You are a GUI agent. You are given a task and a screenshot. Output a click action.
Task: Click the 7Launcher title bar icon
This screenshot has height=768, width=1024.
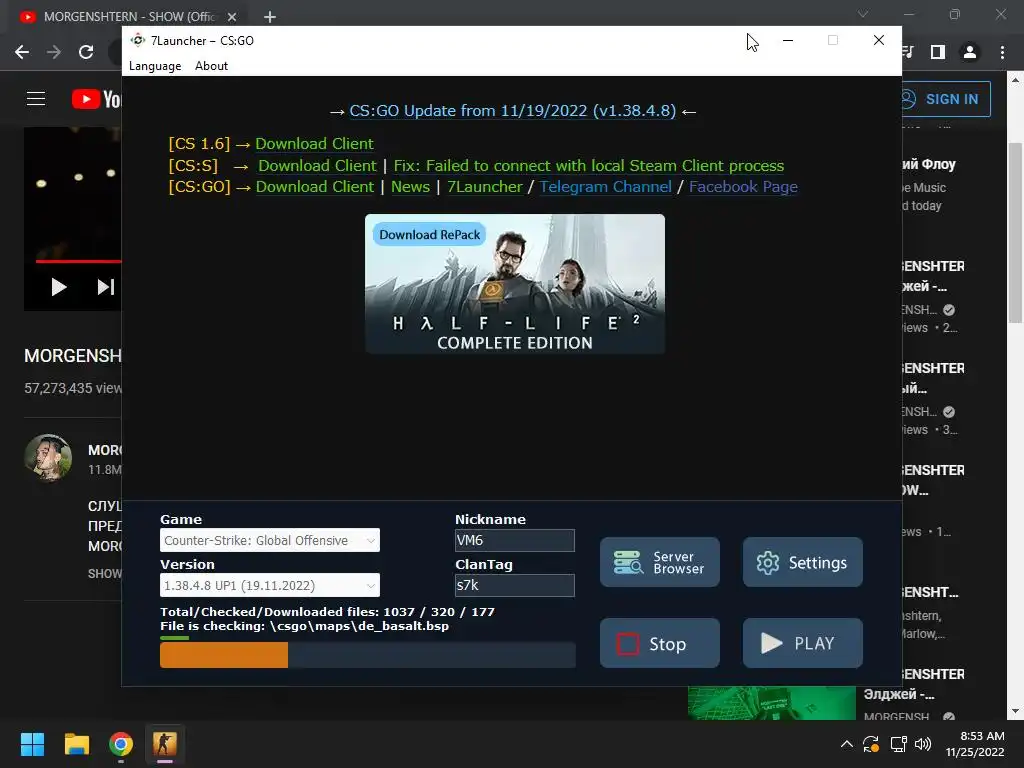(137, 40)
